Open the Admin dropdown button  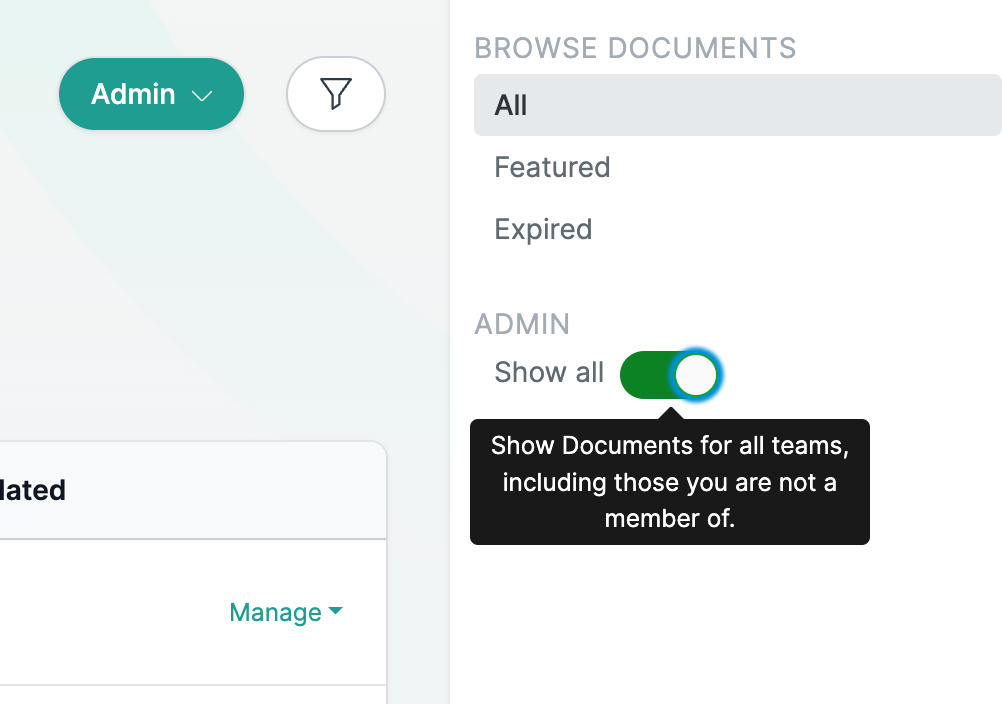tap(151, 94)
